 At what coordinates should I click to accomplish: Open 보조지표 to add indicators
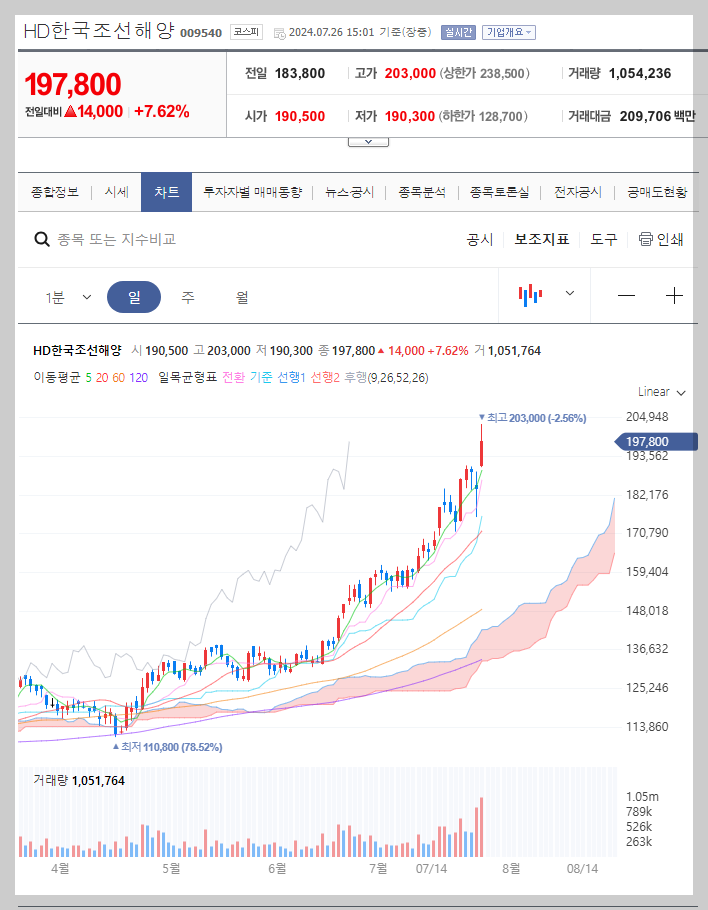pyautogui.click(x=541, y=240)
